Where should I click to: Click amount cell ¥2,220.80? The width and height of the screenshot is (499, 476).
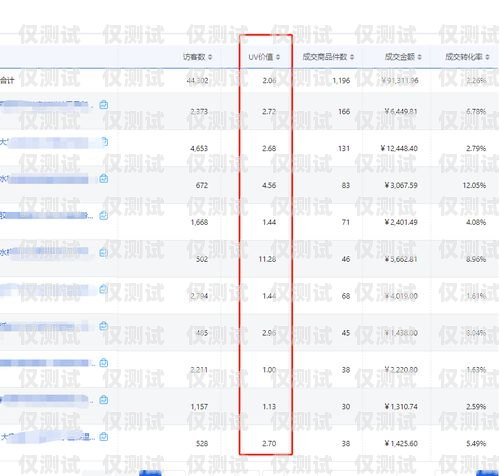click(x=401, y=370)
